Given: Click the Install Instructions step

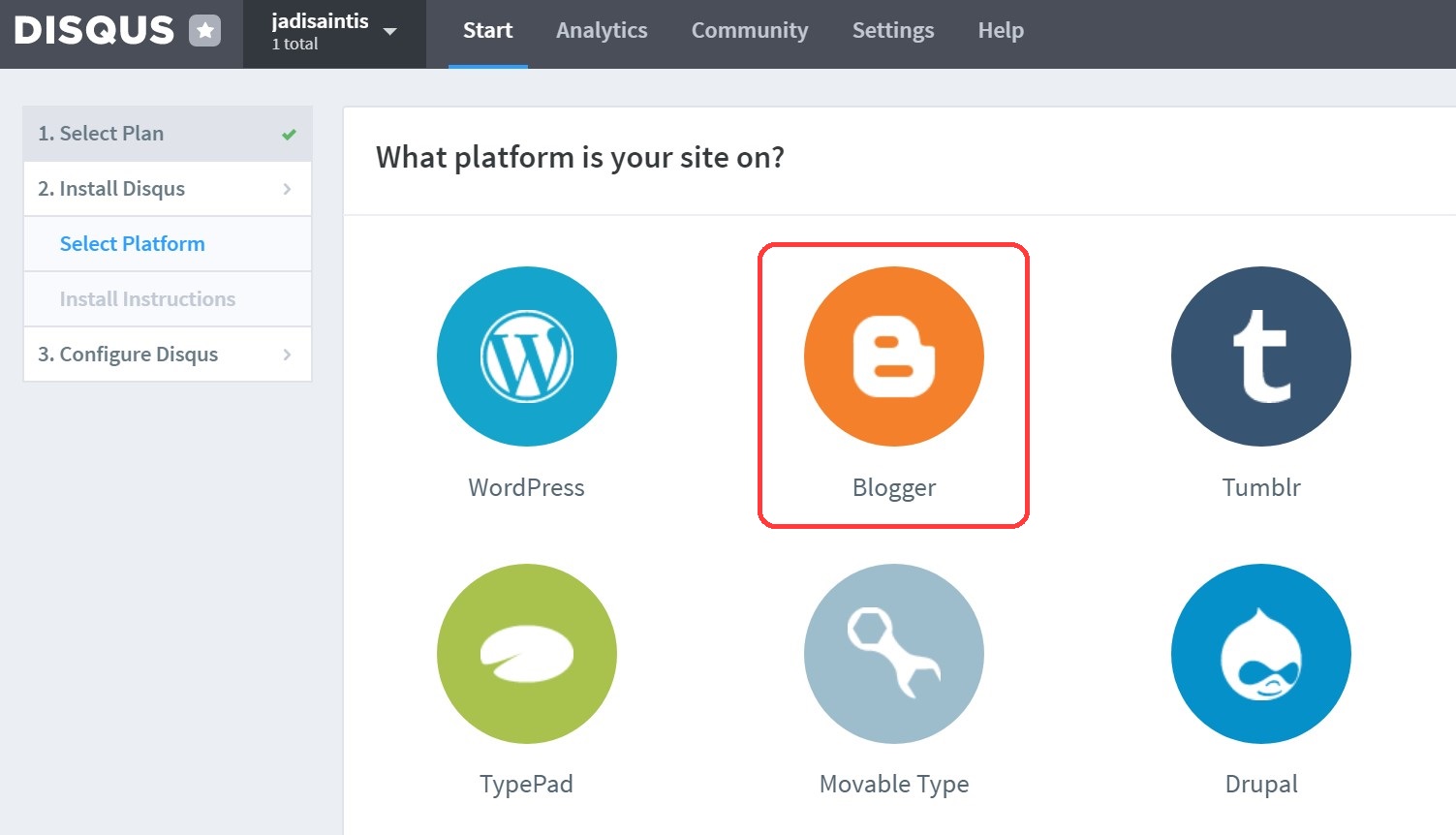Looking at the screenshot, I should 147,298.
